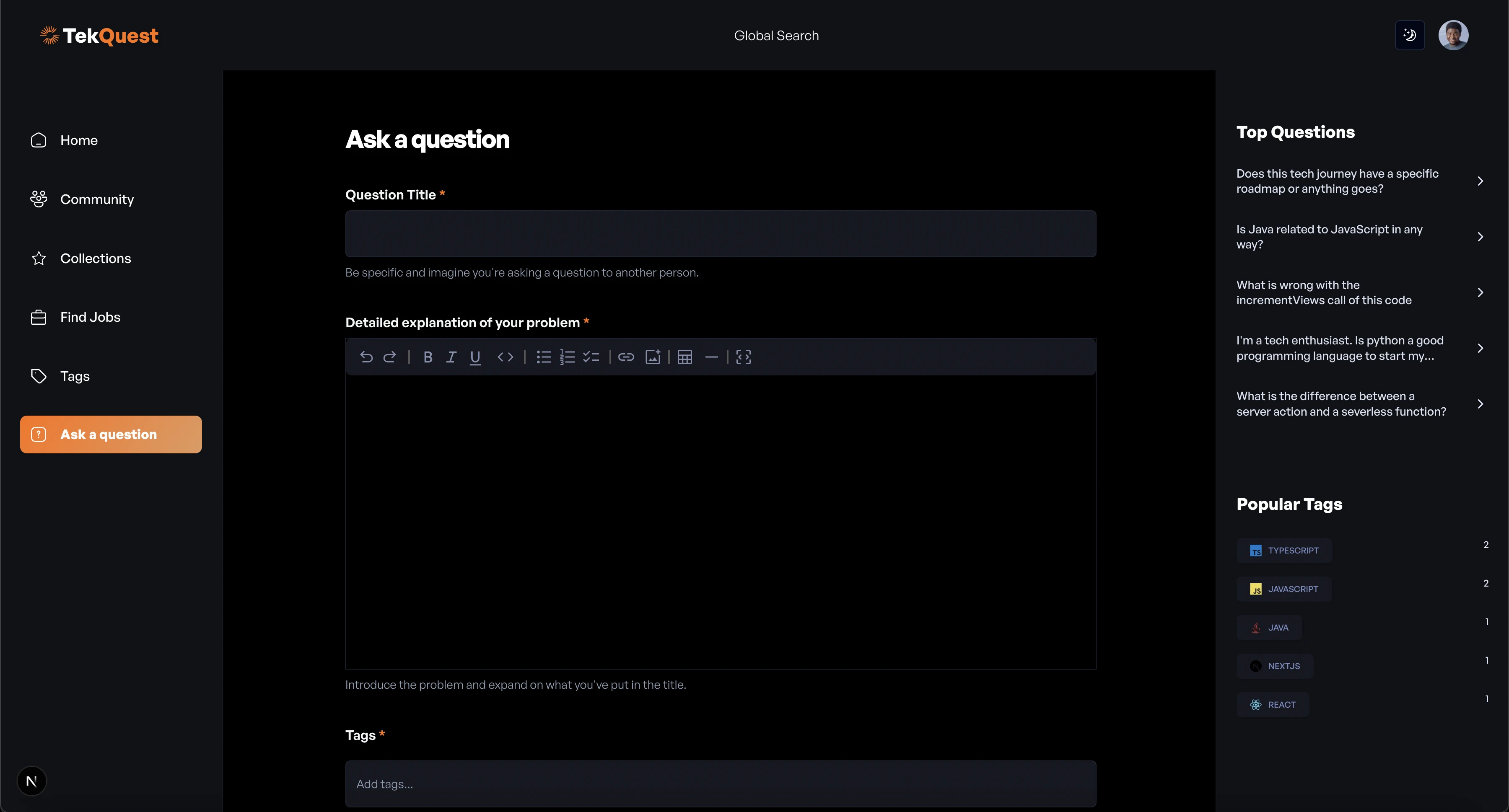1509x812 pixels.
Task: Click the 'Popular Tags' heading
Action: coord(1289,504)
